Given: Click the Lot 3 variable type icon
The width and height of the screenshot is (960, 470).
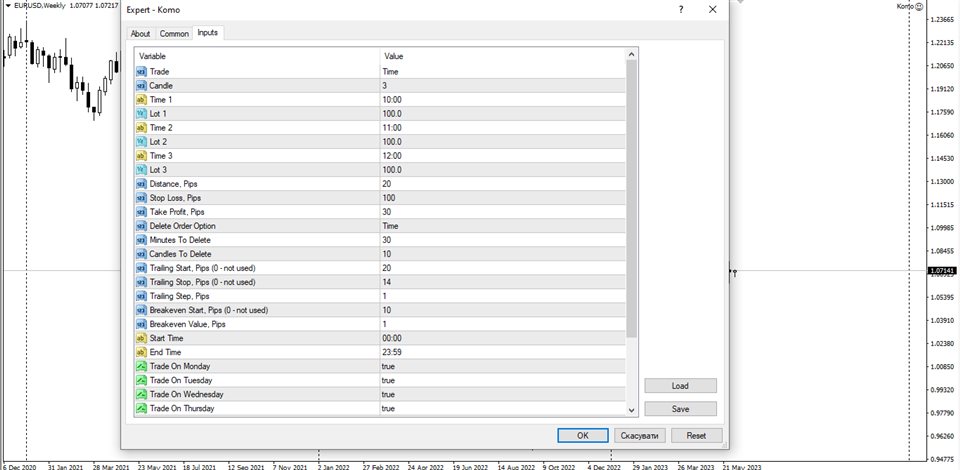Looking at the screenshot, I should (141, 170).
